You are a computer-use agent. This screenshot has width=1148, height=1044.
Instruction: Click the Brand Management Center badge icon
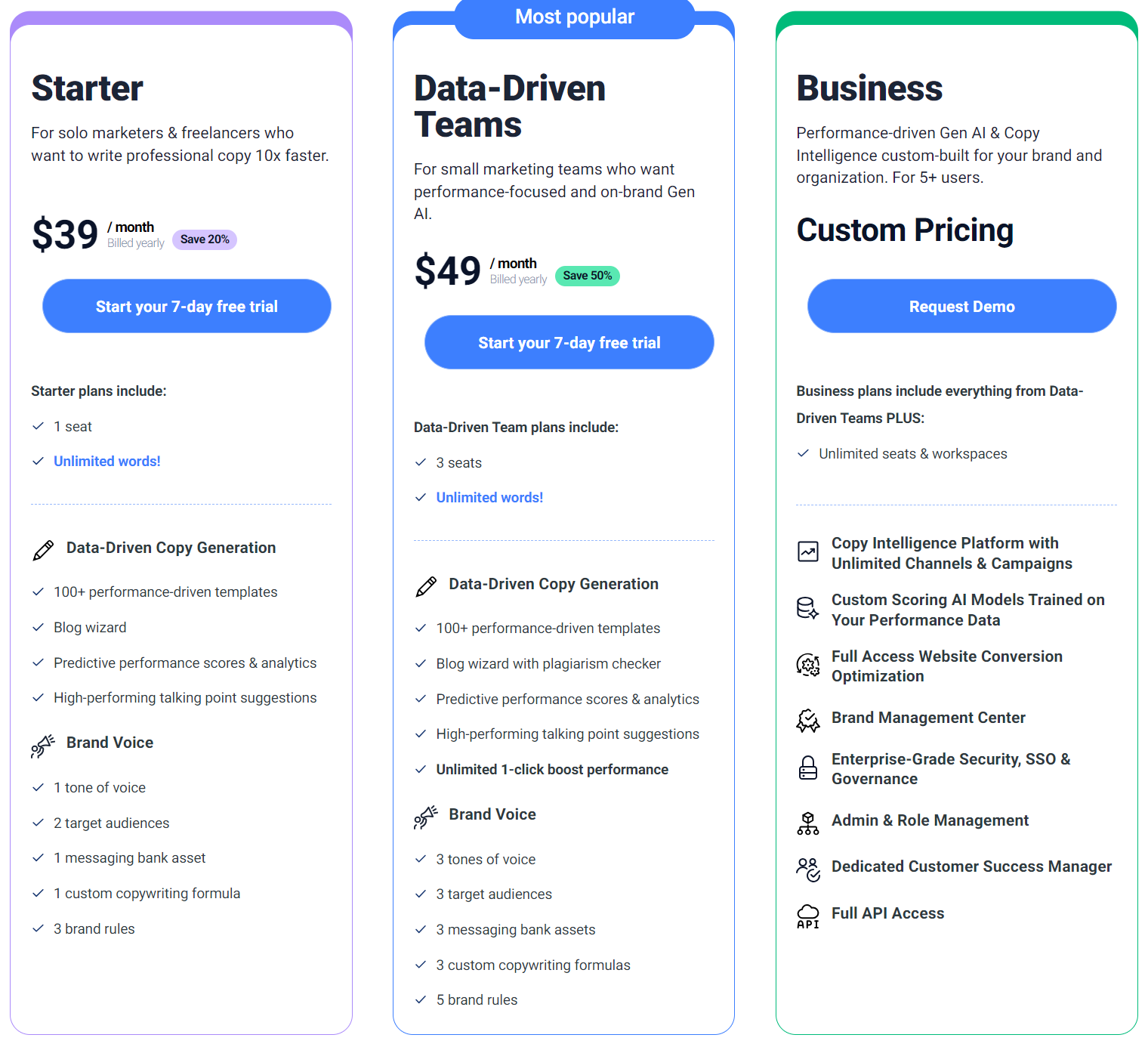tap(808, 721)
